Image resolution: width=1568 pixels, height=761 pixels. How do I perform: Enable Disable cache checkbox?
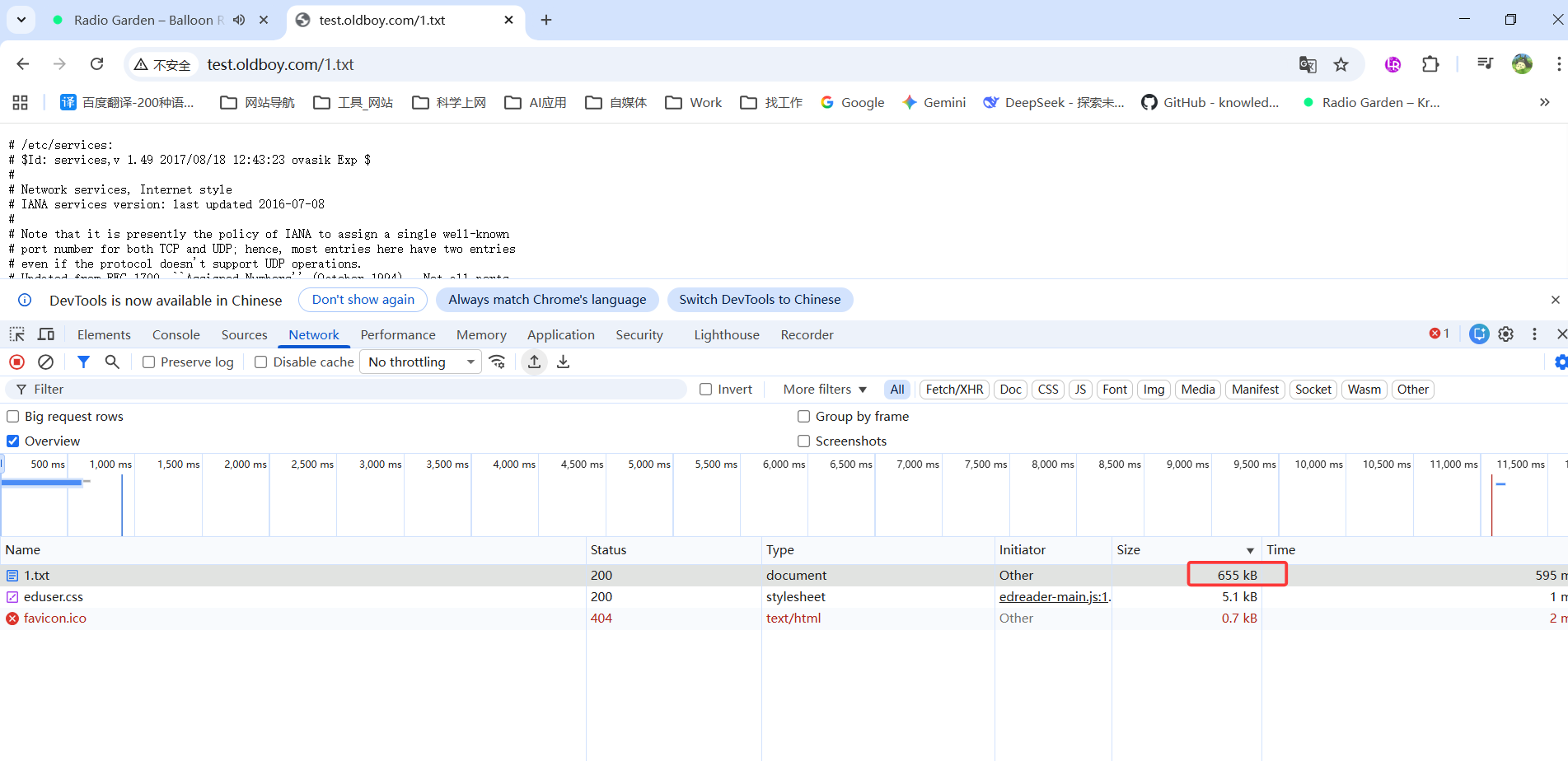pos(261,362)
